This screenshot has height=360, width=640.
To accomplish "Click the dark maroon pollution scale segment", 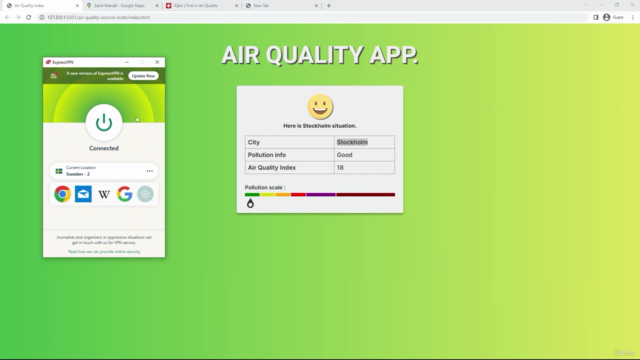I will [366, 195].
